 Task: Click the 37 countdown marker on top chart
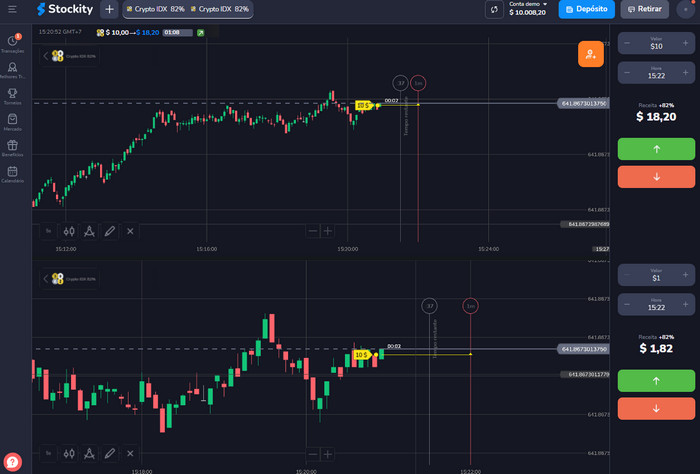coord(400,83)
